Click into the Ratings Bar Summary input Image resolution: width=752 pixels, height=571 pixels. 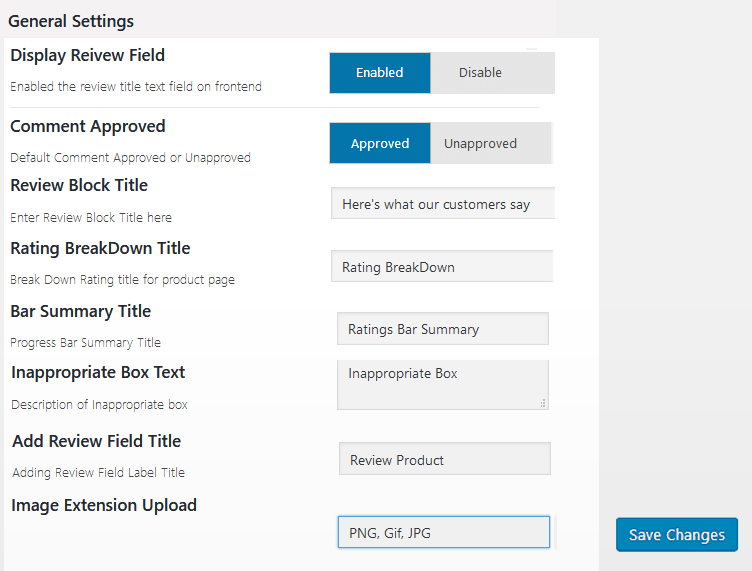coord(443,328)
